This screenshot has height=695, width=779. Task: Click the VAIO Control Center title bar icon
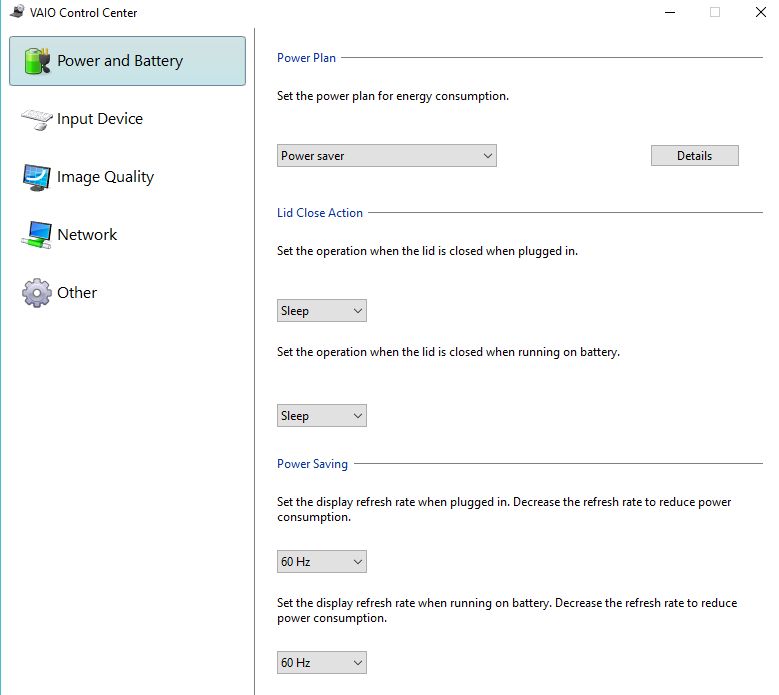coord(17,11)
